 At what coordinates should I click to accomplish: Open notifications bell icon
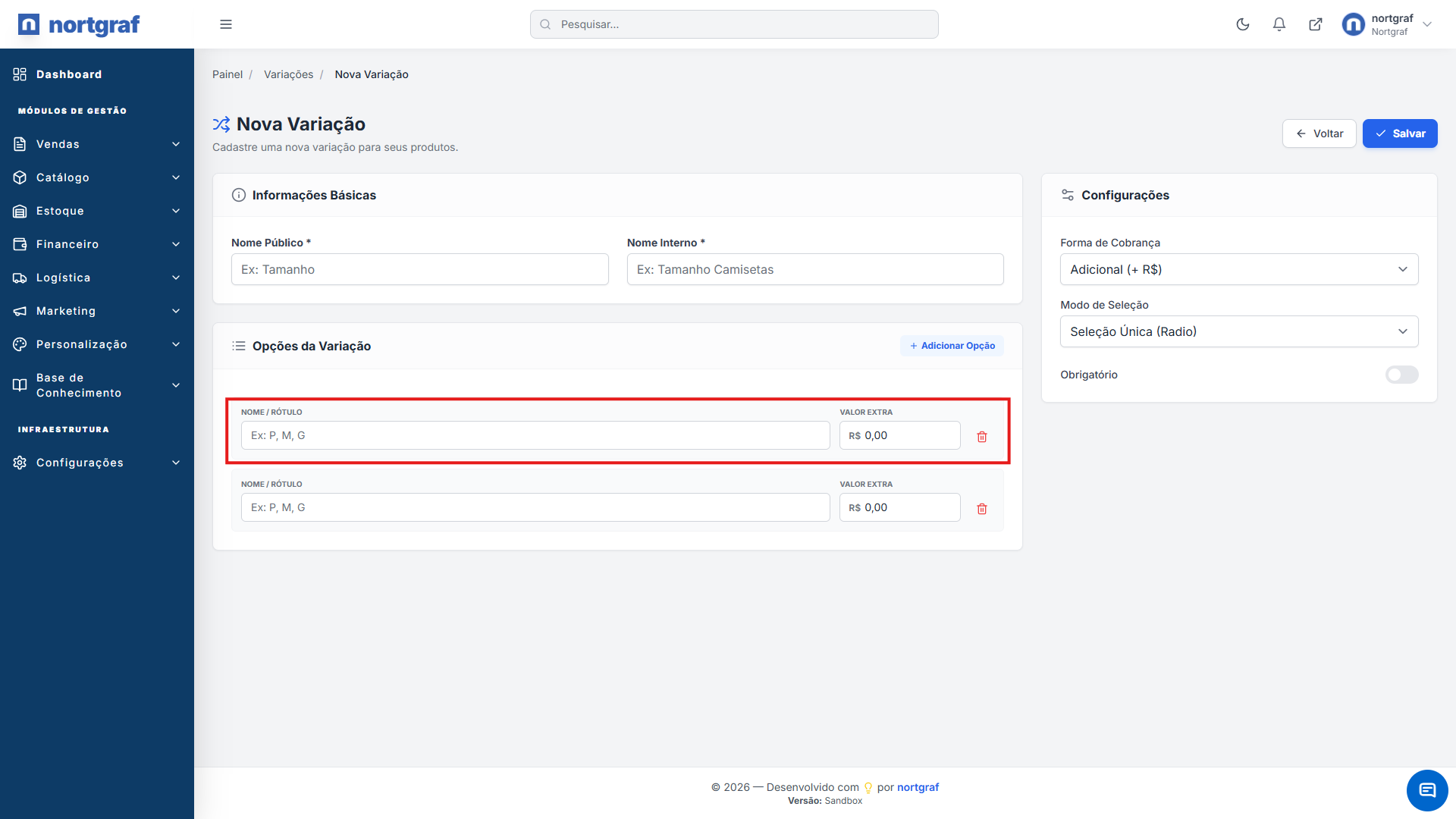tap(1279, 24)
